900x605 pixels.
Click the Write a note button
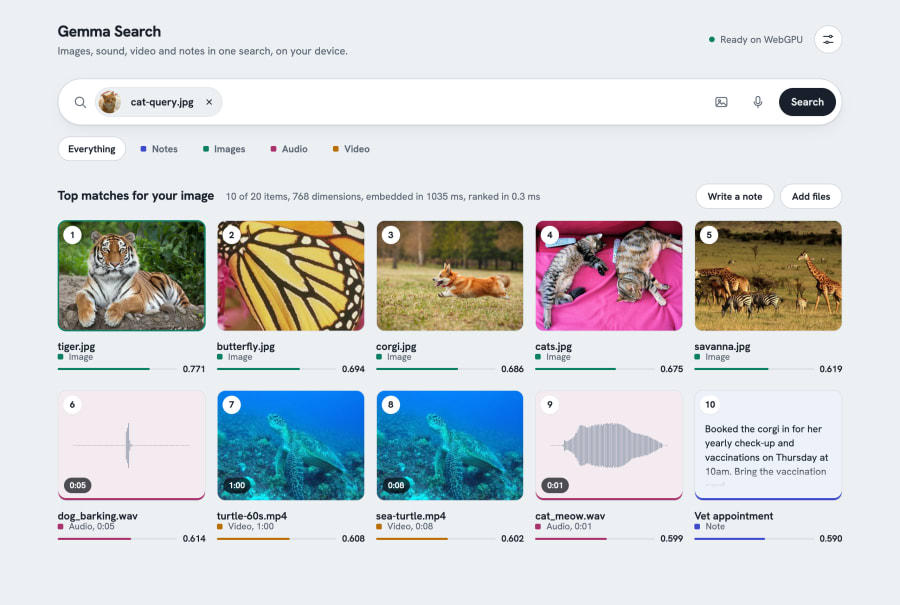pos(735,196)
